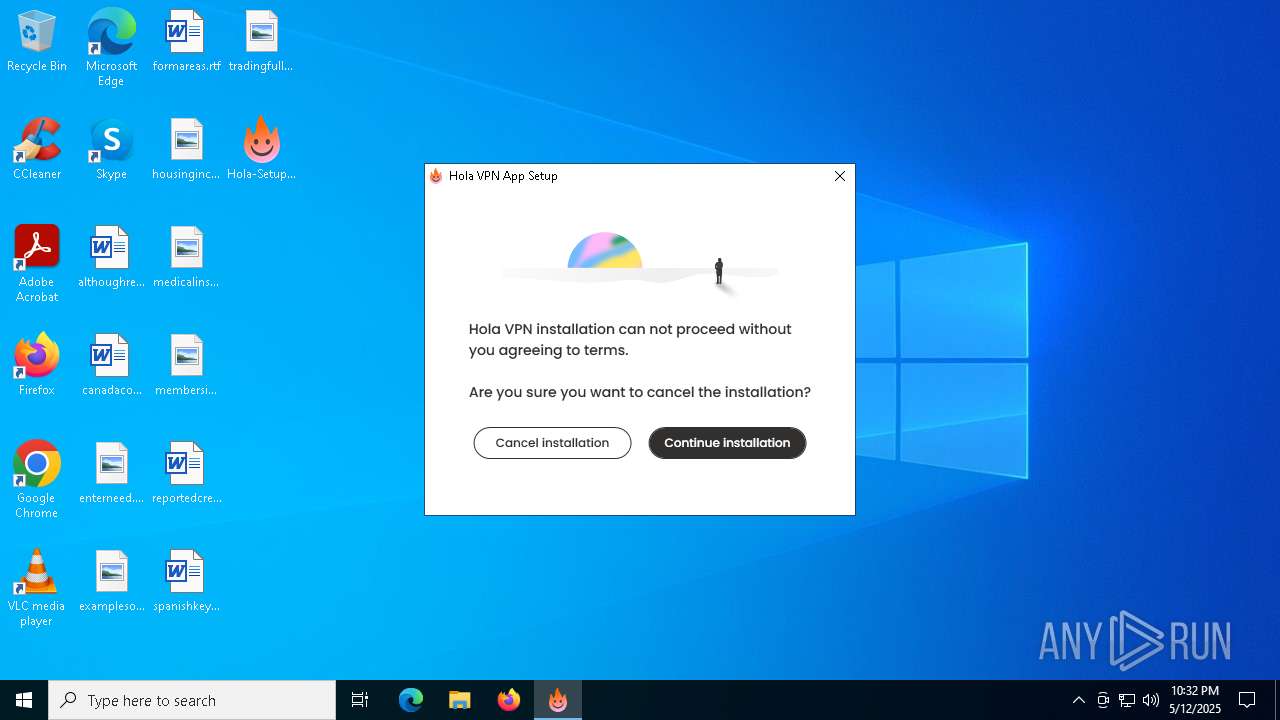Open Task View from the taskbar
The height and width of the screenshot is (720, 1280).
tap(360, 700)
